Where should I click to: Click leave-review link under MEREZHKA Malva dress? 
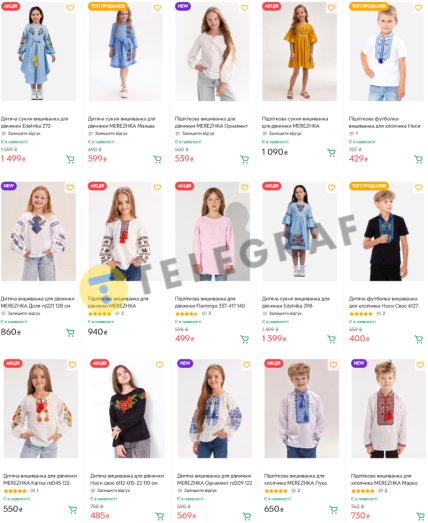tap(111, 133)
